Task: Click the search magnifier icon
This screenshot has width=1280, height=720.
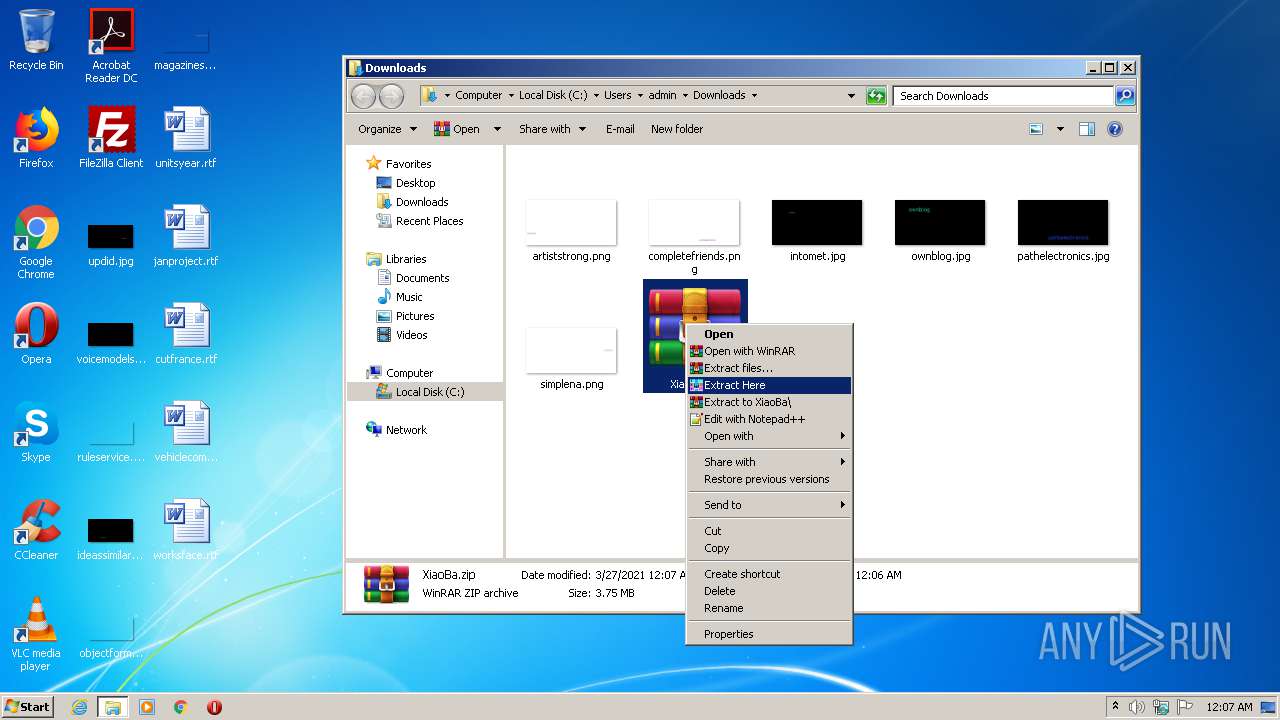Action: [1125, 96]
